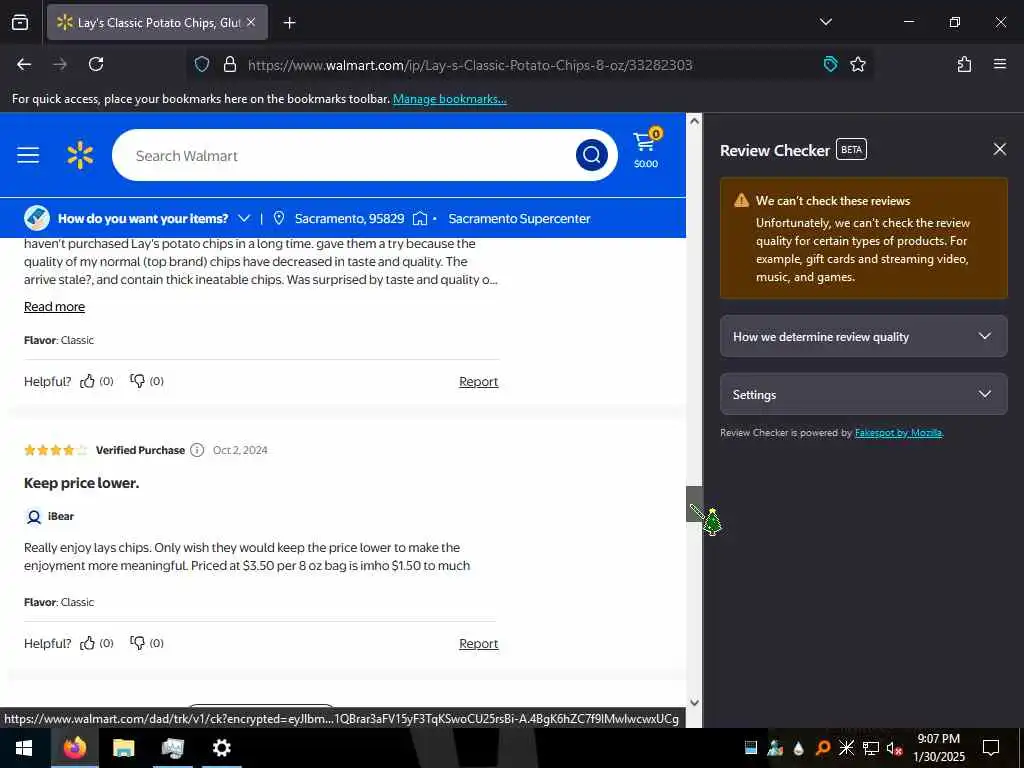The image size is (1024, 768).
Task: Thumbs up the Keep price lower review
Action: (87, 643)
